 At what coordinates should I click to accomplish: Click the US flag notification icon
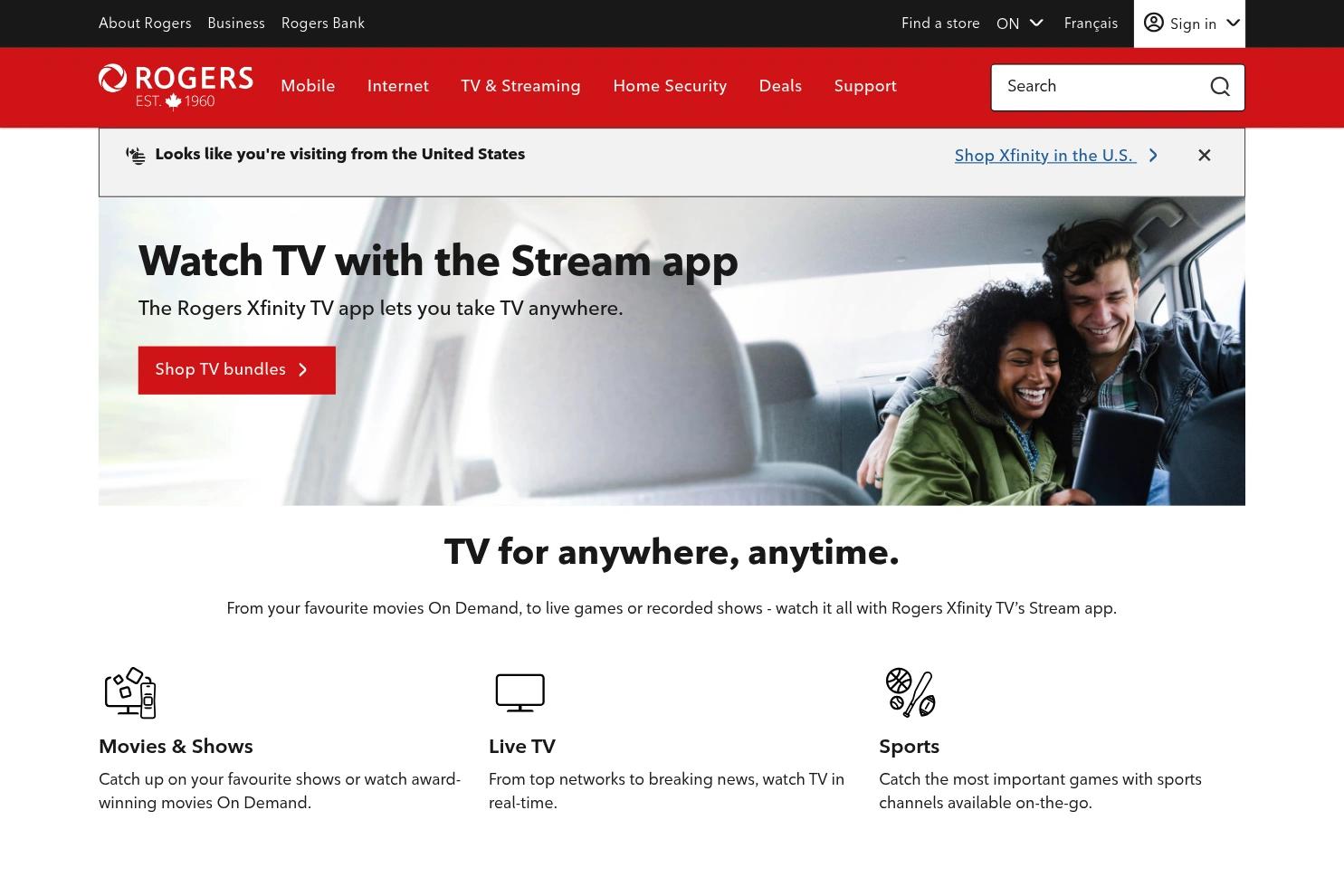click(136, 156)
